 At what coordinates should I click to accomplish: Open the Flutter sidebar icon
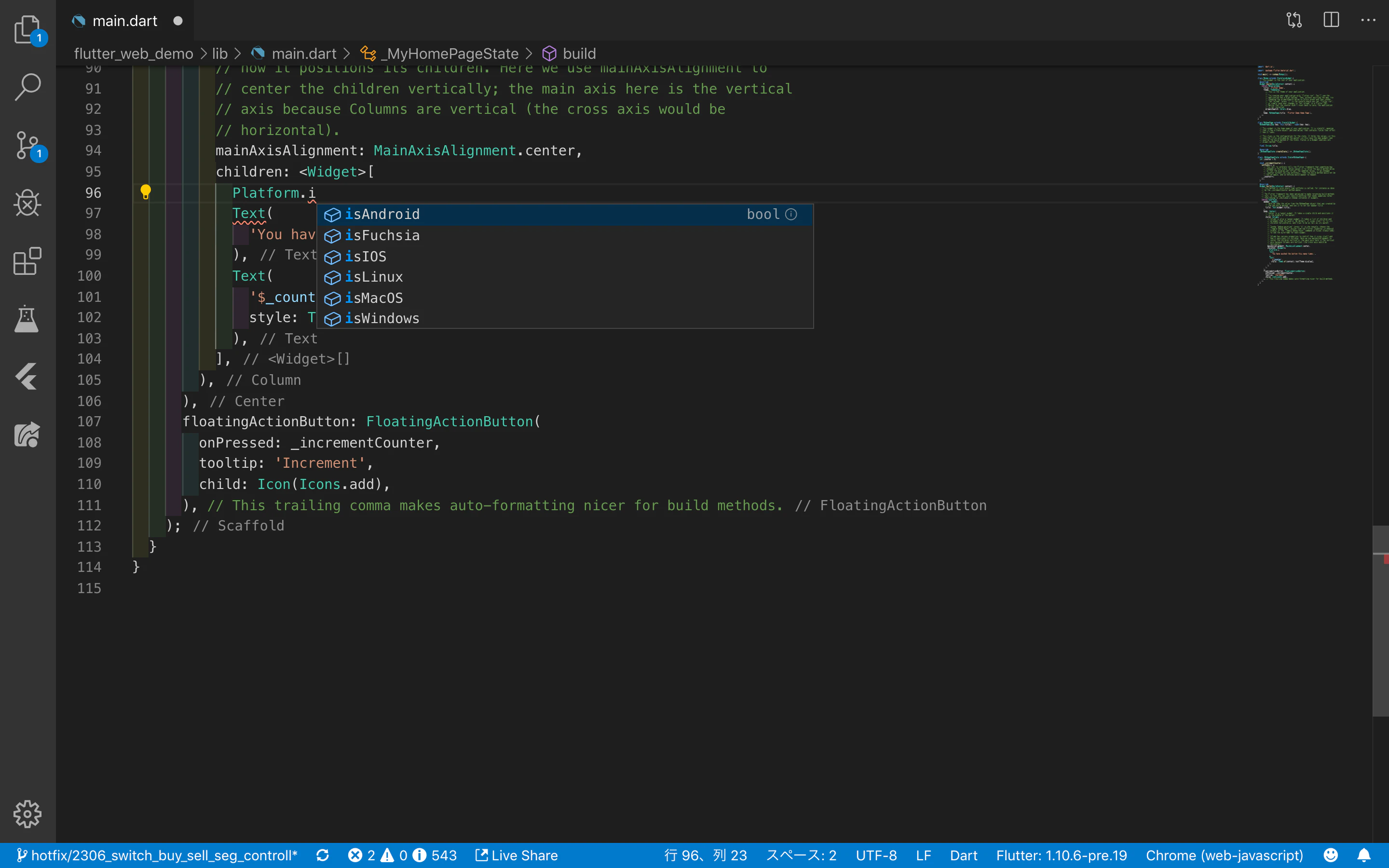pyautogui.click(x=27, y=377)
